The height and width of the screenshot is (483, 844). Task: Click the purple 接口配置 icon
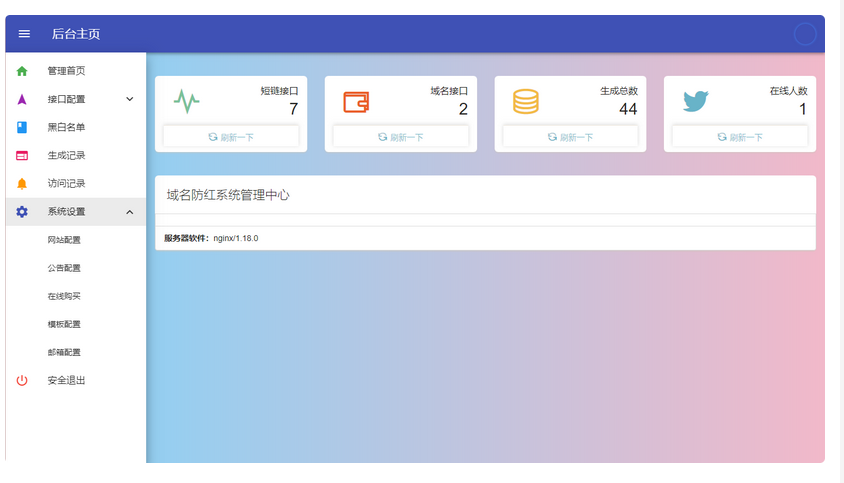22,99
